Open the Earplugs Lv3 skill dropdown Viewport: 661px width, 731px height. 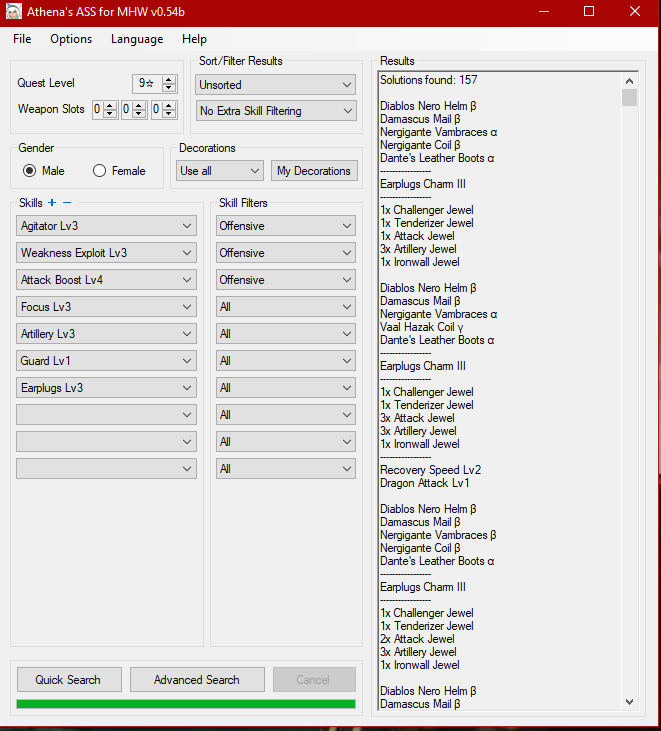click(106, 388)
